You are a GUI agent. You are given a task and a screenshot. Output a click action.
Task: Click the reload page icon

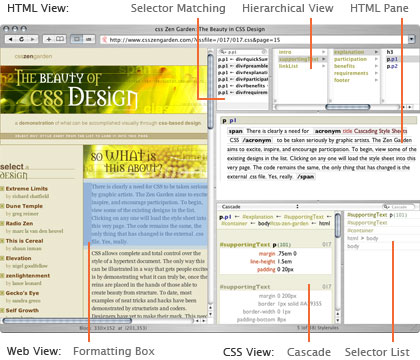(22, 39)
